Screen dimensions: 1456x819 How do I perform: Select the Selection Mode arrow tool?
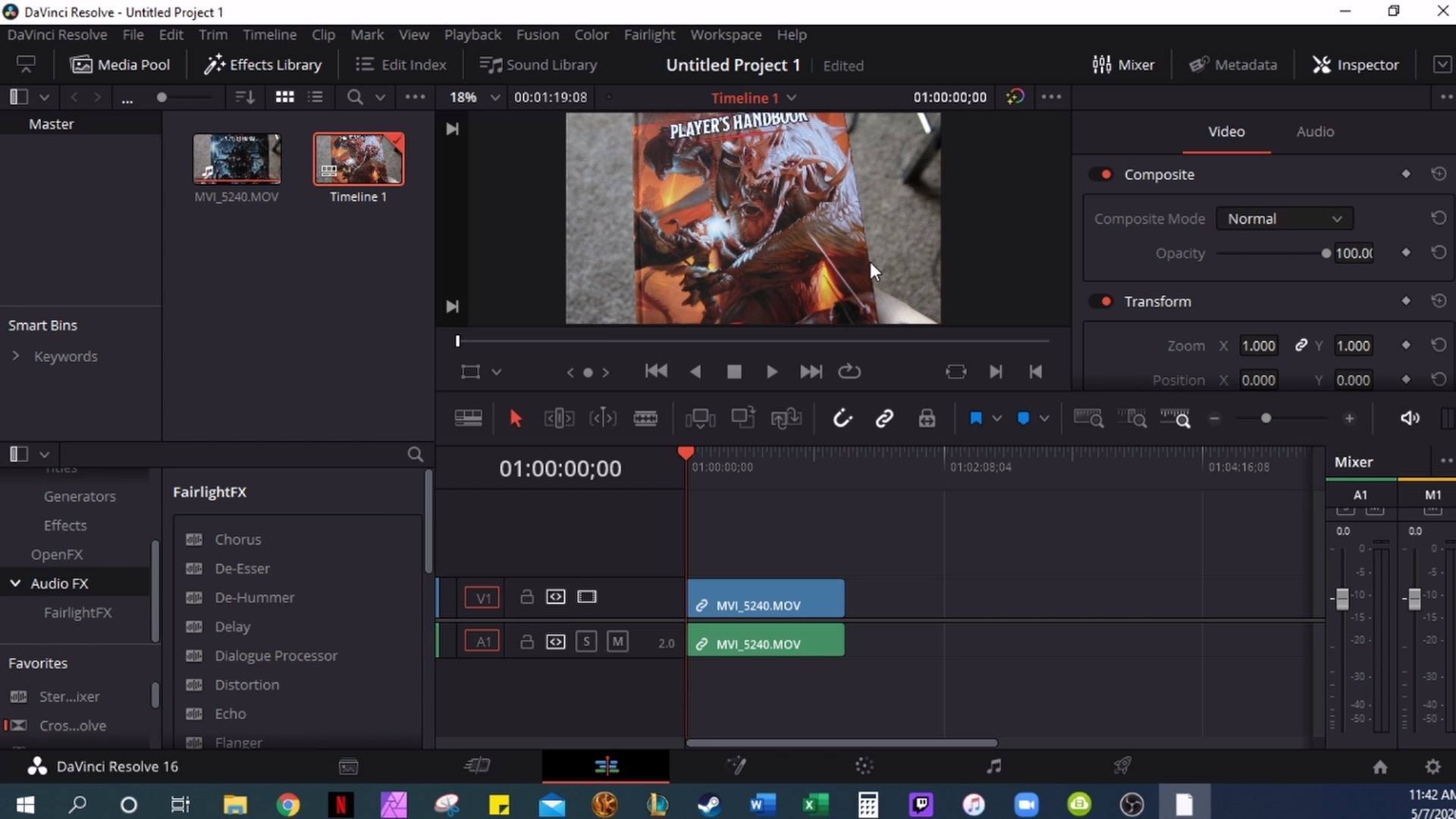516,419
